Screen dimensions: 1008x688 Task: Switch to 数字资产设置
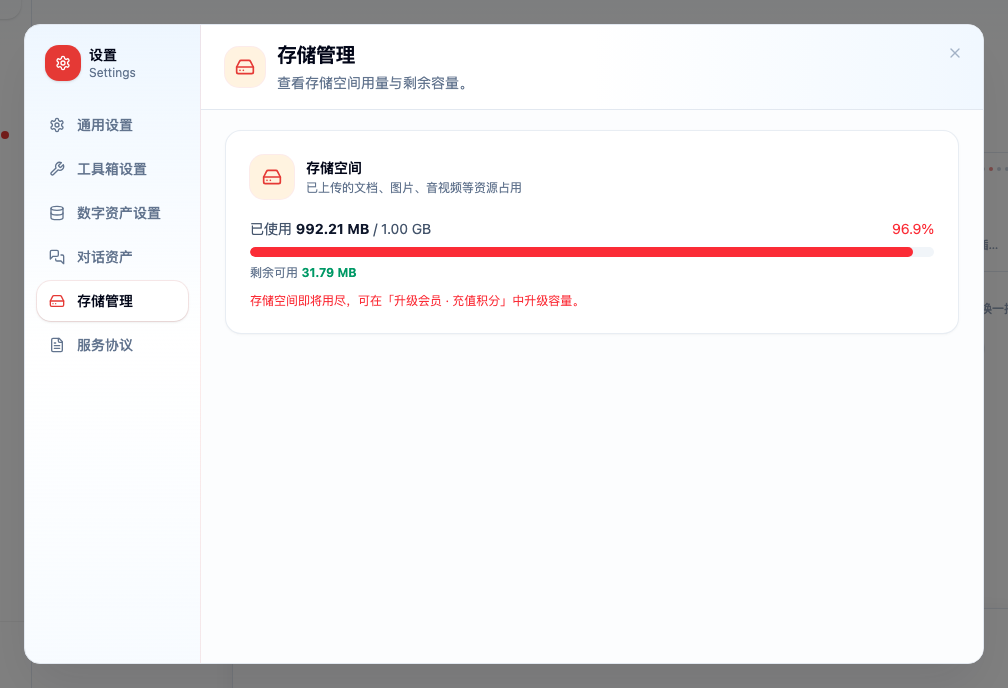(112, 213)
